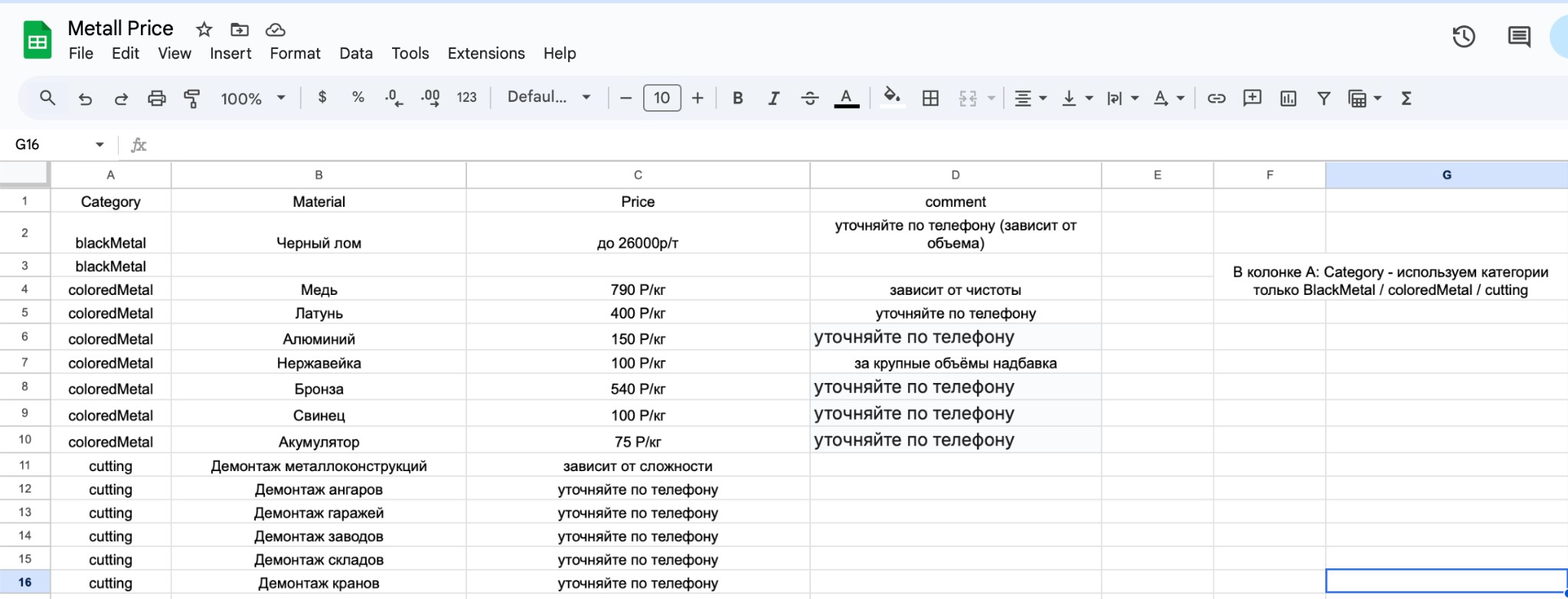Open the comments panel icon
The width and height of the screenshot is (1568, 599).
[x=1518, y=37]
